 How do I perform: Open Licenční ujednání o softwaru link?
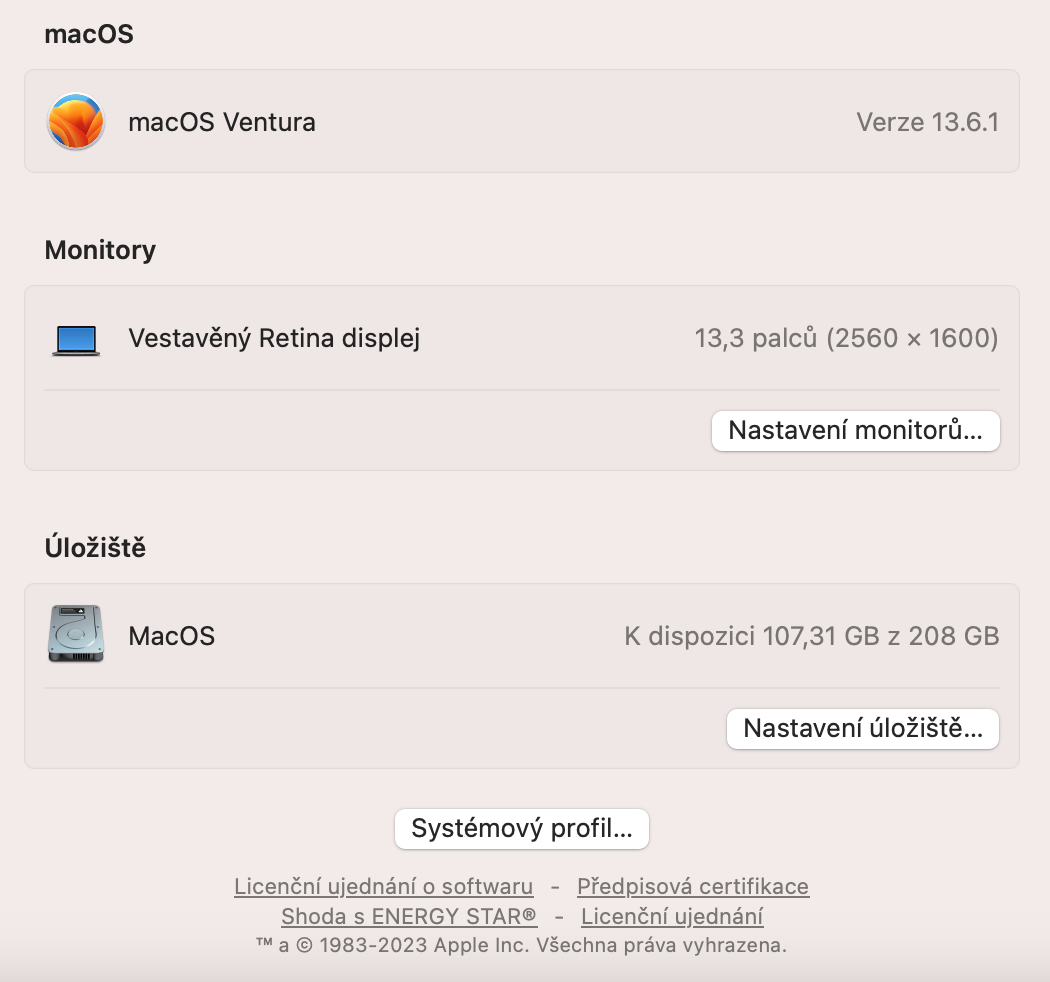pyautogui.click(x=383, y=886)
